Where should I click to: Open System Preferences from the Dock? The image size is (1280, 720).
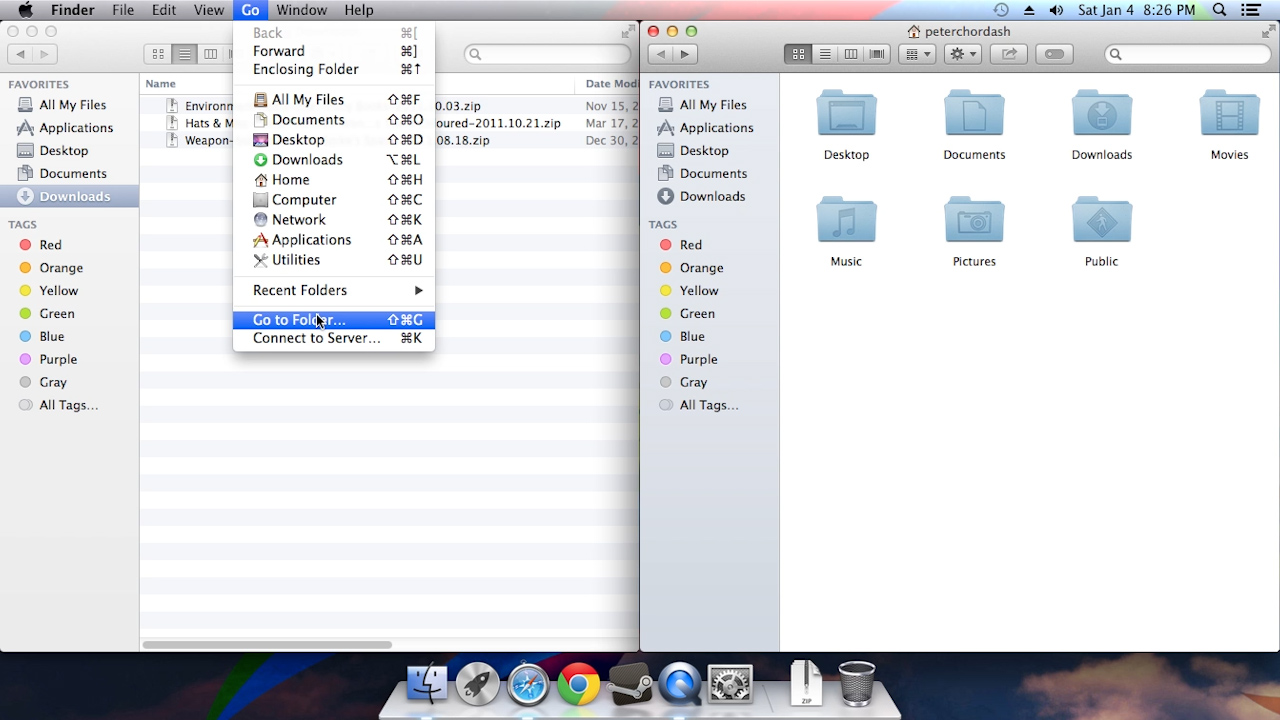pyautogui.click(x=730, y=685)
